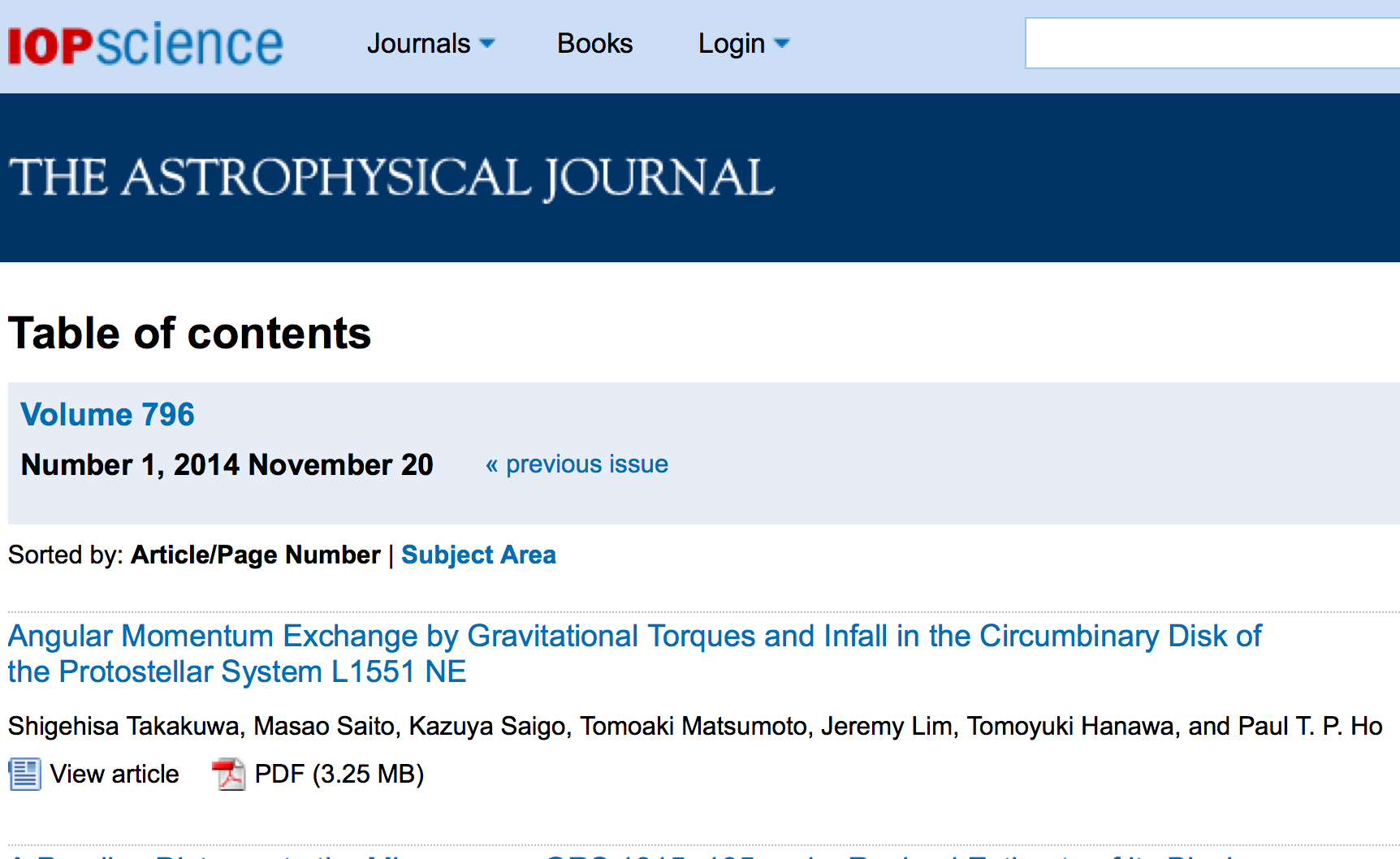Download the PDF (3.25 MB) link
The image size is (1400, 859).
[339, 774]
